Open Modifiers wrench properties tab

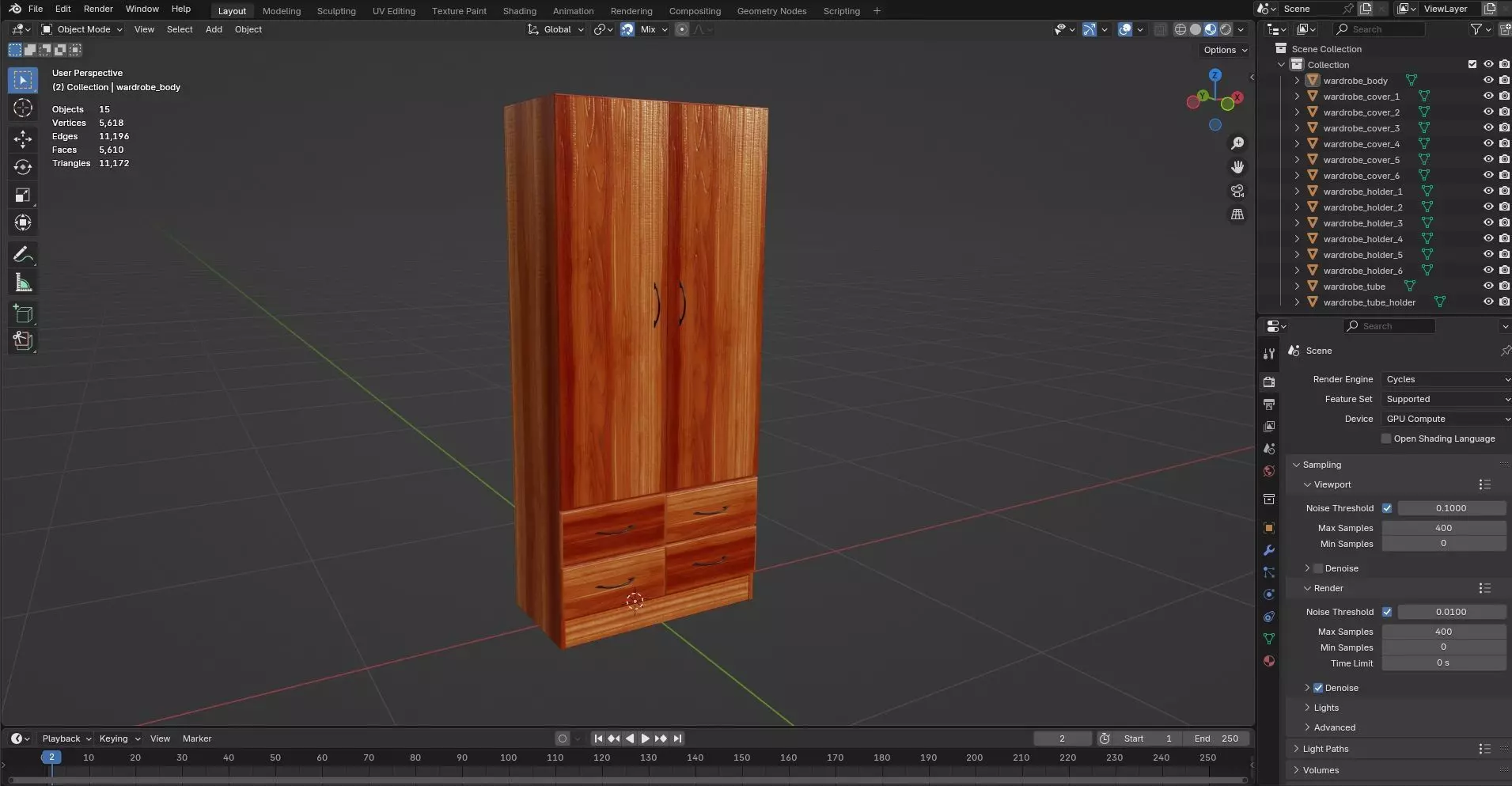tap(1269, 550)
